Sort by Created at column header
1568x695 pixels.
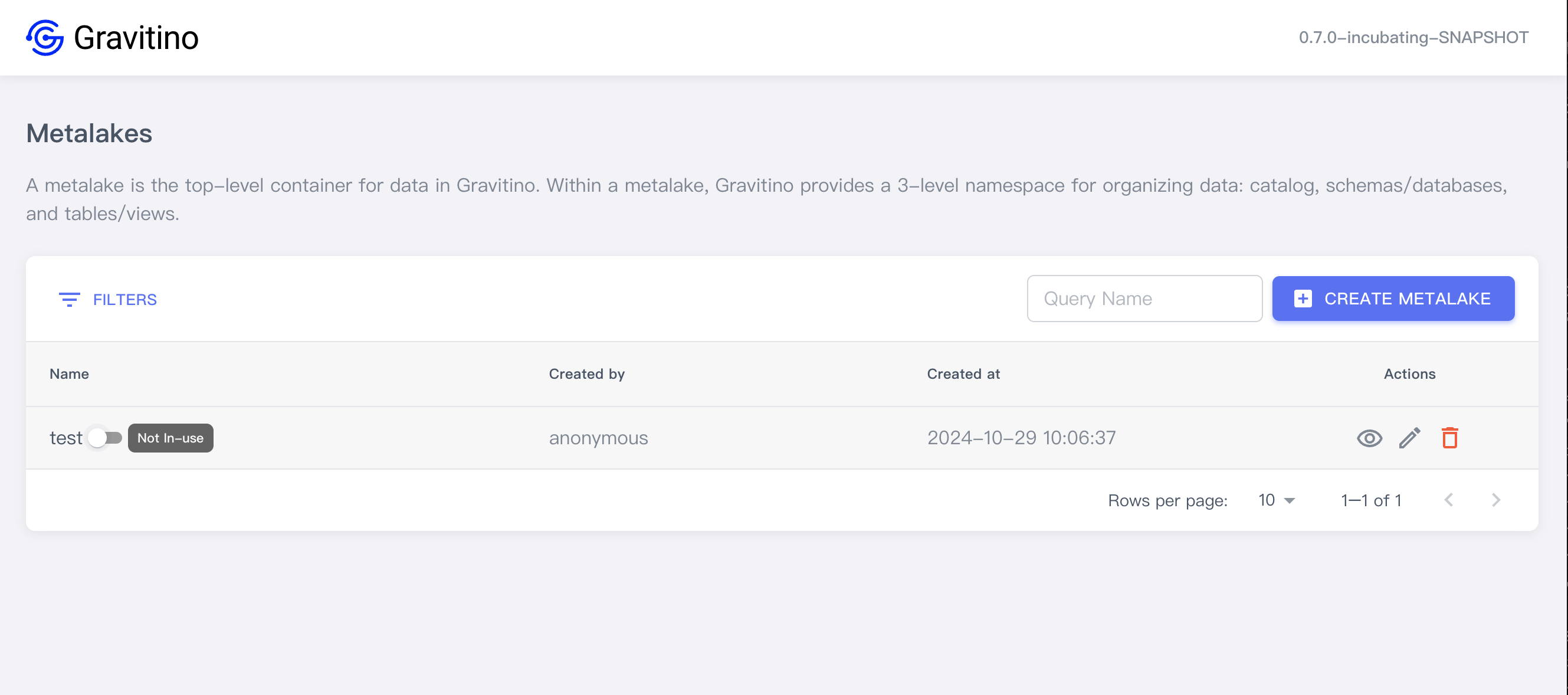pyautogui.click(x=963, y=373)
